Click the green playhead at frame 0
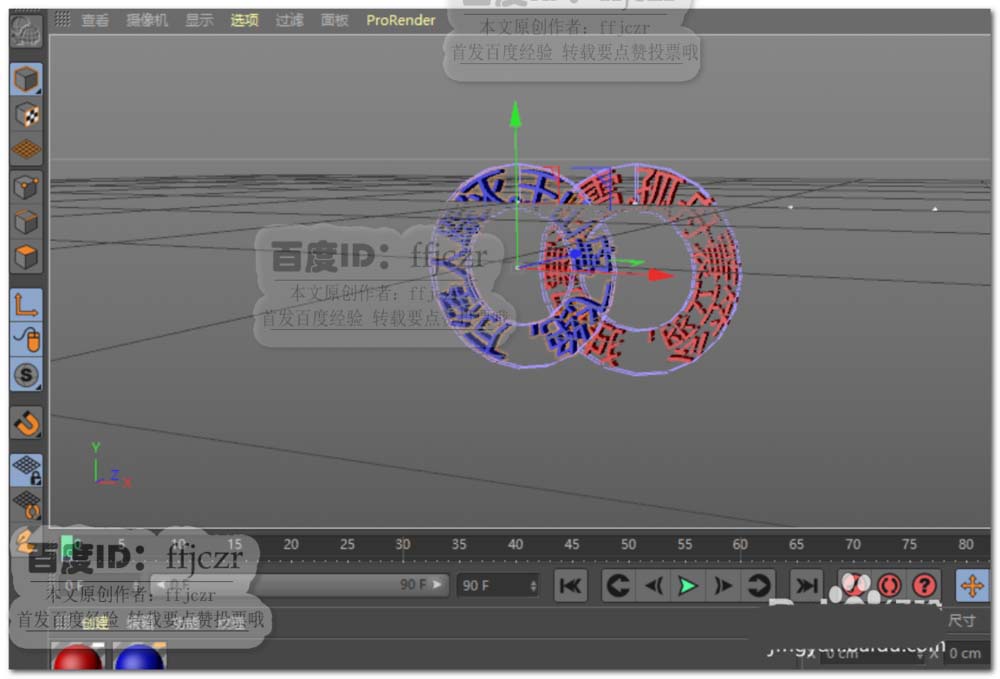Screen dimensions: 1000x679 [x=67, y=546]
